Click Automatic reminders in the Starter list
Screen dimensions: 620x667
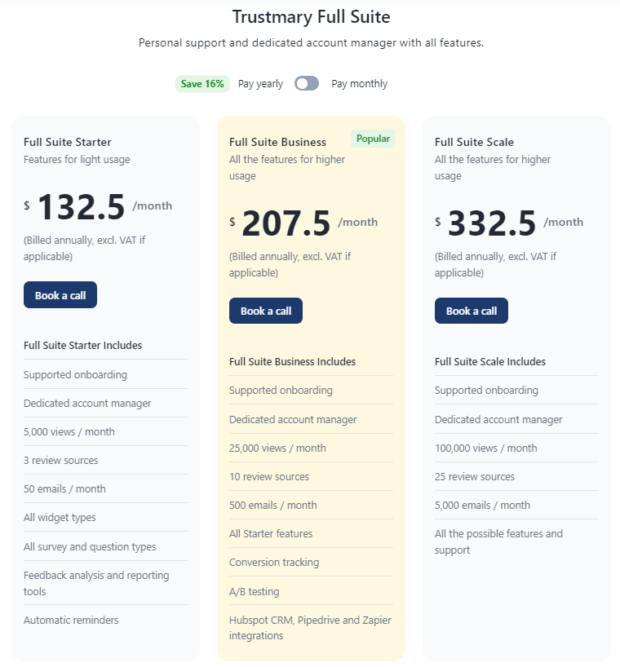coord(71,620)
